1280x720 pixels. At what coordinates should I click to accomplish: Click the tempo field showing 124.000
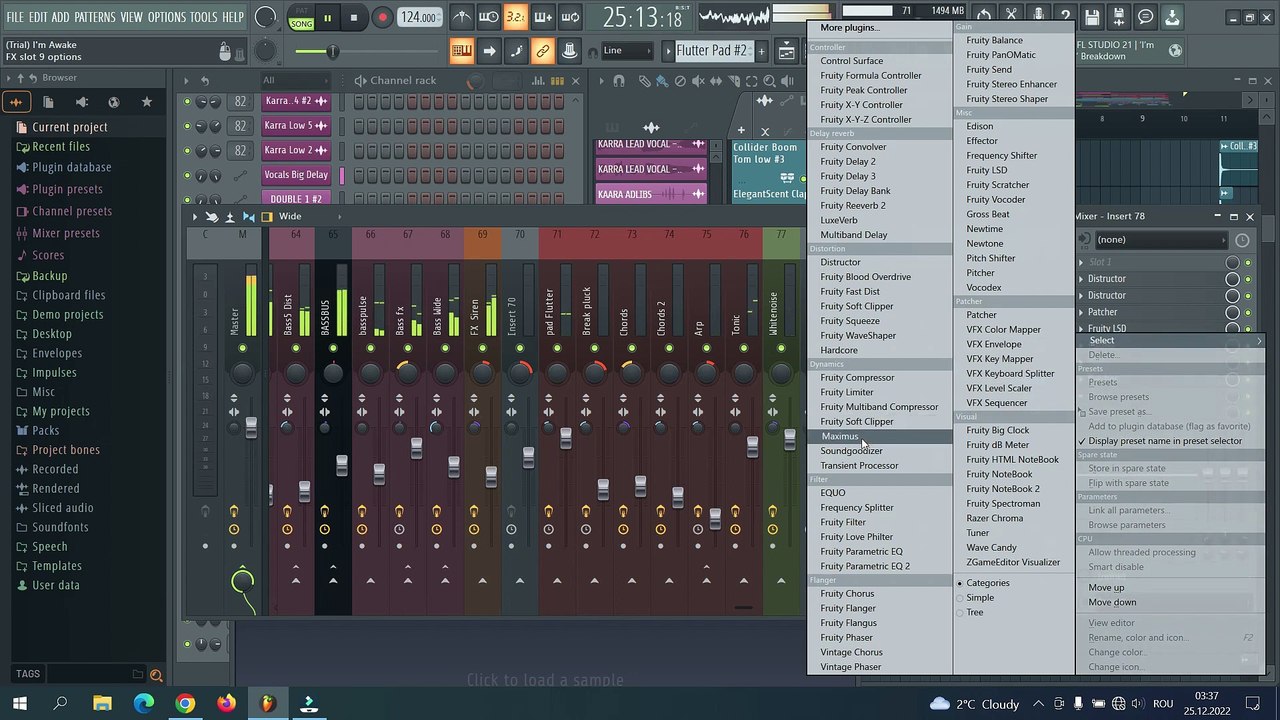(419, 18)
